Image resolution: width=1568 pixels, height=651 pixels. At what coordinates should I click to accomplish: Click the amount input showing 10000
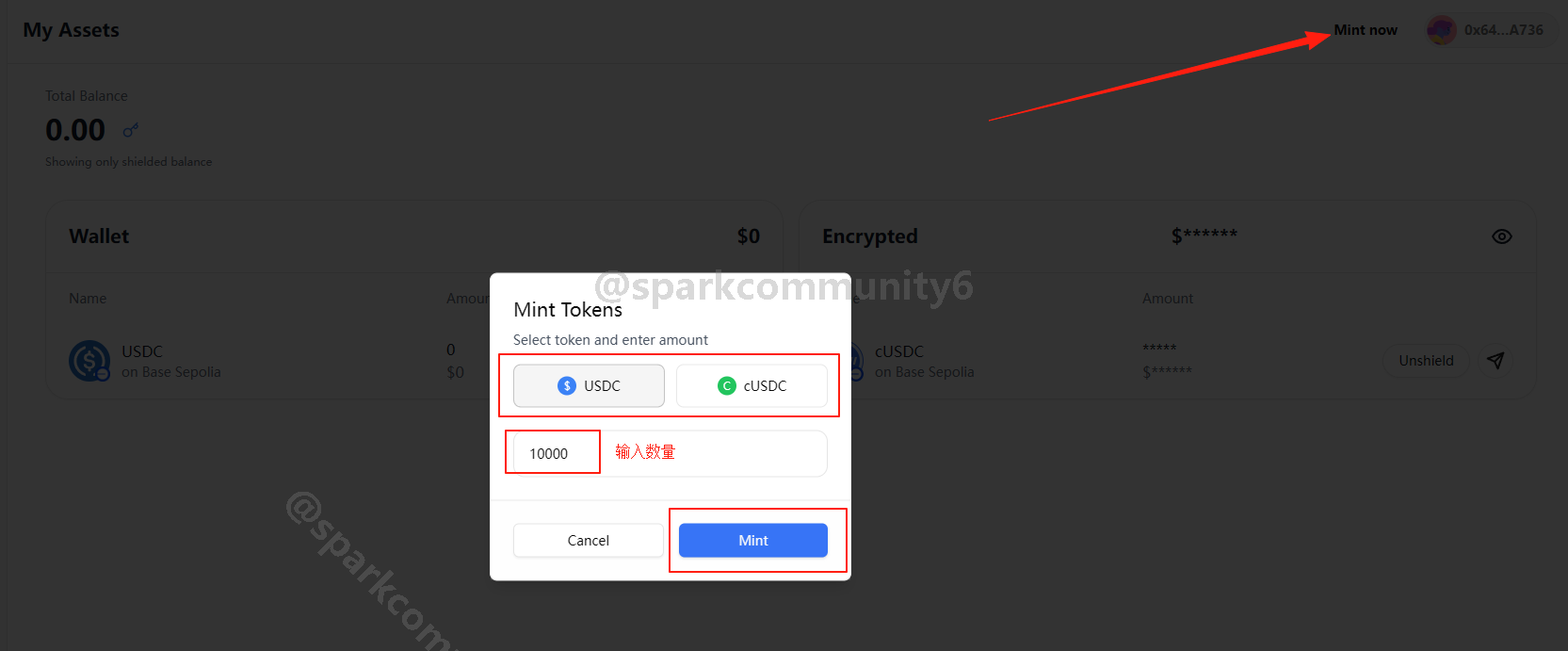[x=671, y=453]
